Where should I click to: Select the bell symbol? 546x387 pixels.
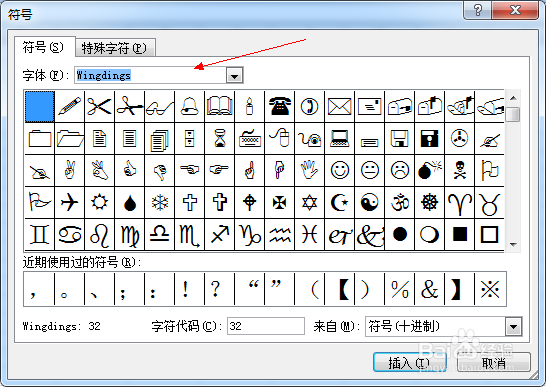tap(189, 106)
